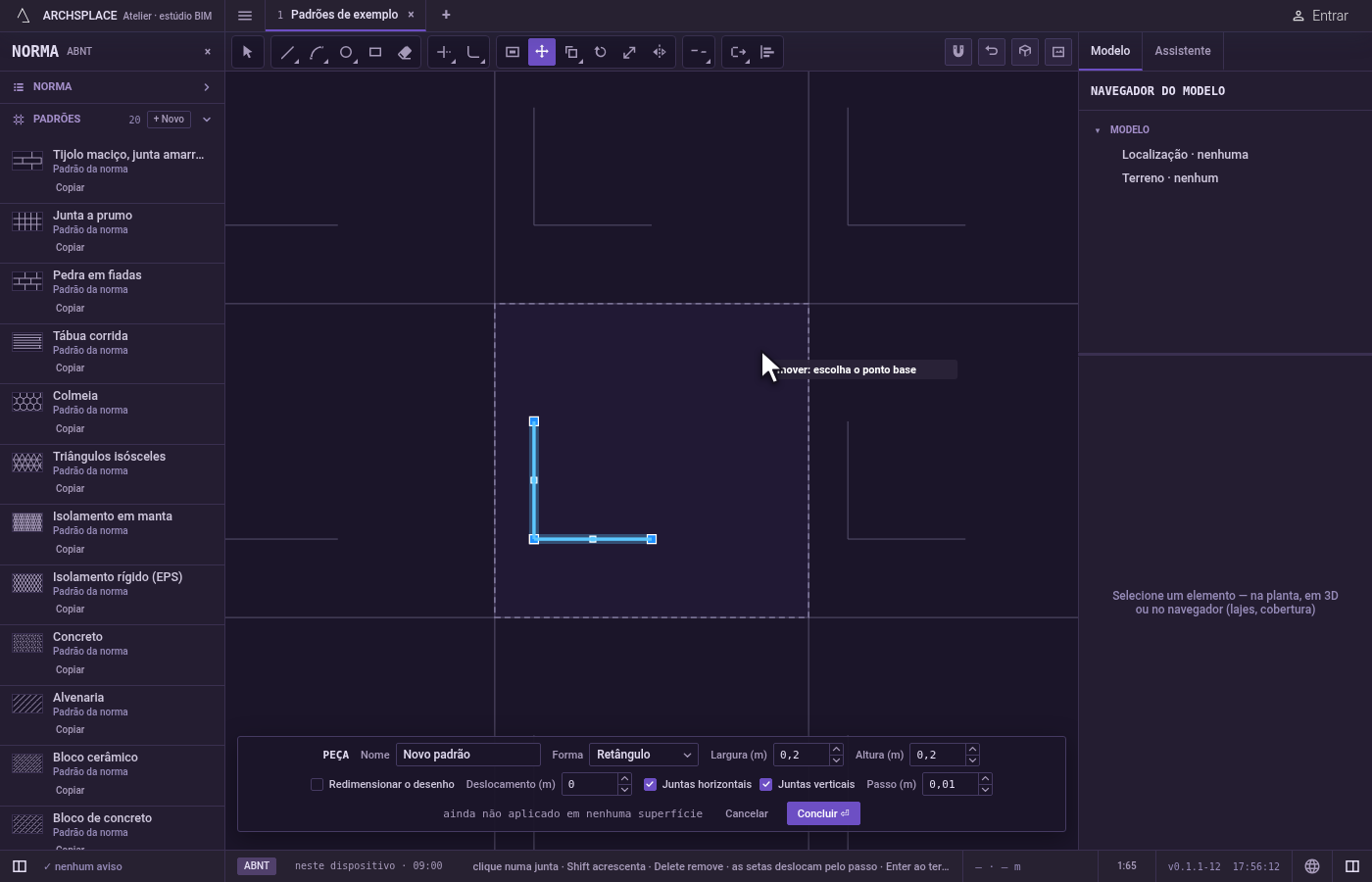Screen dimensions: 1372x882
Task: Choose the circle drawing tool
Action: point(346,52)
